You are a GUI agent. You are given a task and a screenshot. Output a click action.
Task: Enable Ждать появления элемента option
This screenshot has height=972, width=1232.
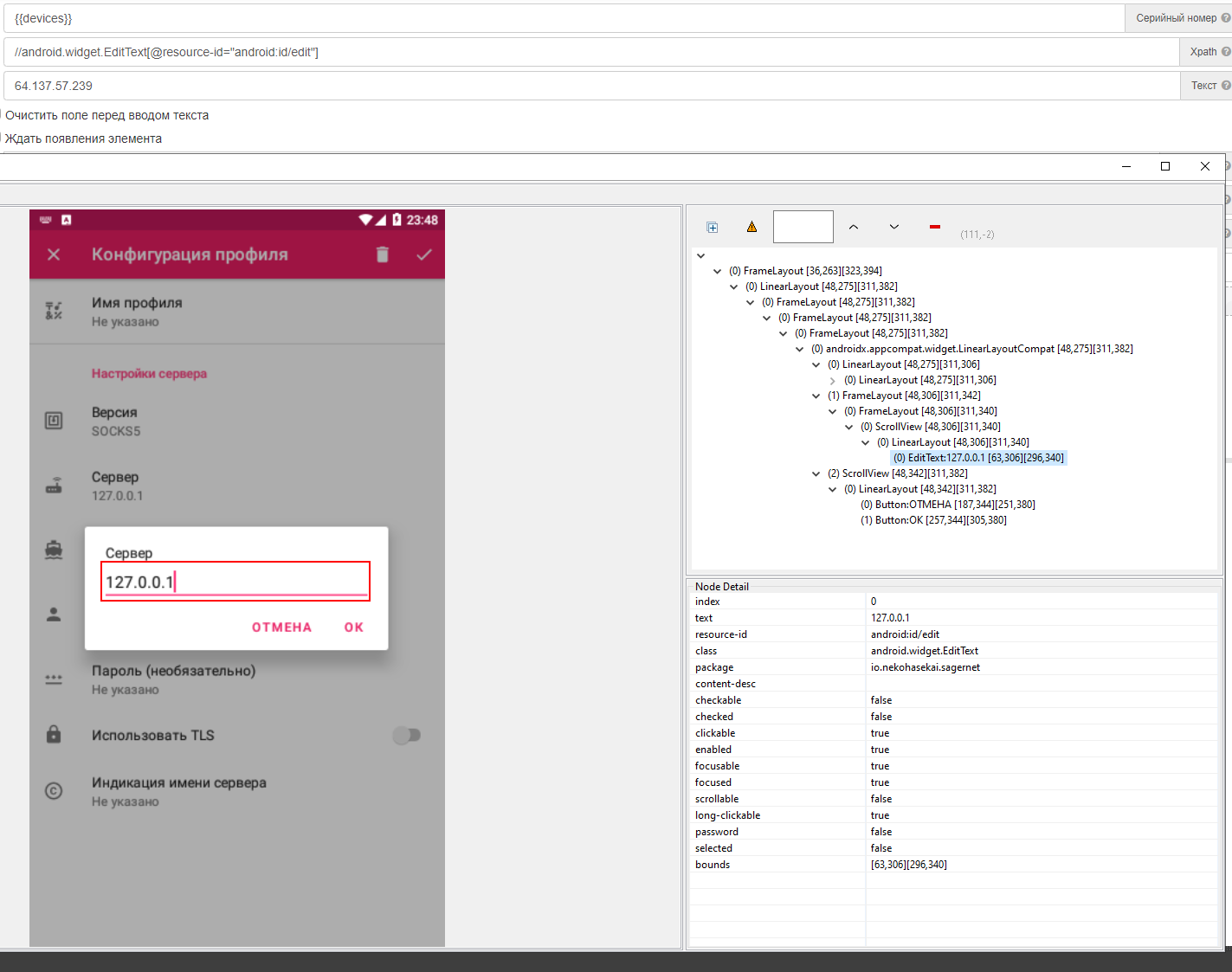2,138
